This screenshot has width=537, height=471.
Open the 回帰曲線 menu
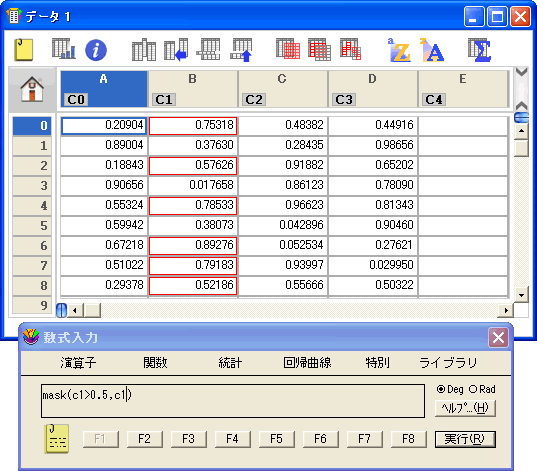coord(307,362)
